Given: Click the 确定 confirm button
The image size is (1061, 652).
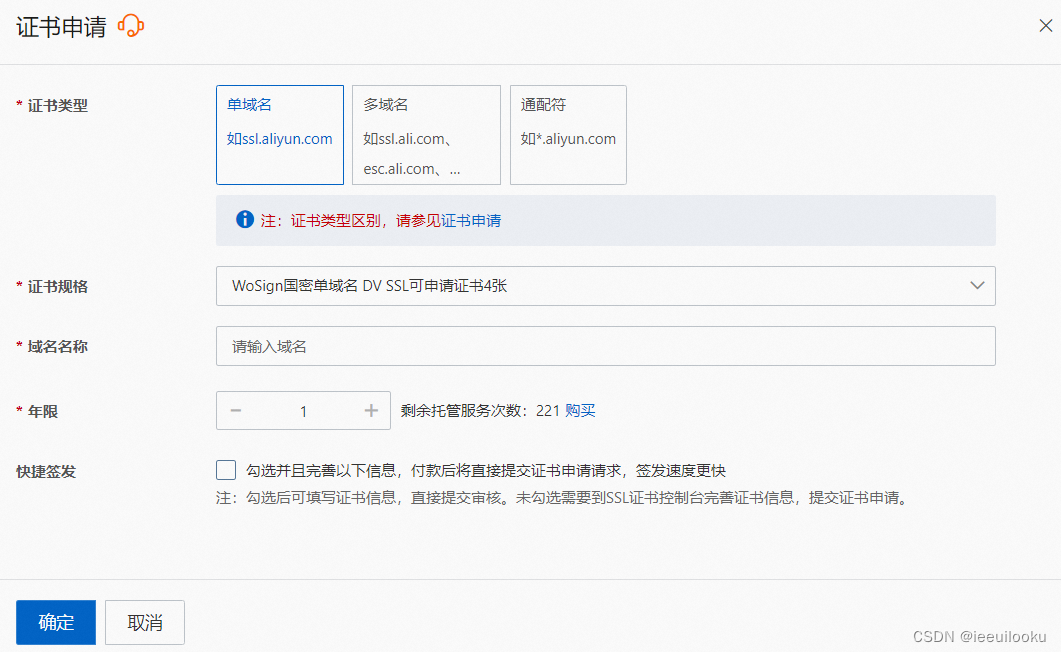Looking at the screenshot, I should (56, 622).
